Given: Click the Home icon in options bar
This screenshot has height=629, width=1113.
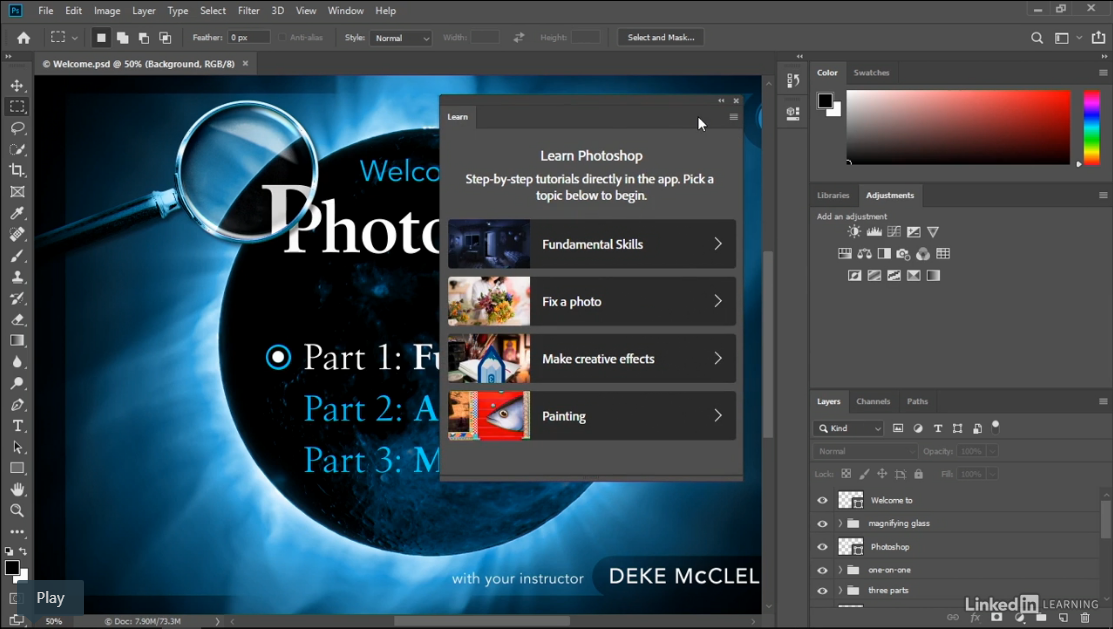Looking at the screenshot, I should point(23,38).
